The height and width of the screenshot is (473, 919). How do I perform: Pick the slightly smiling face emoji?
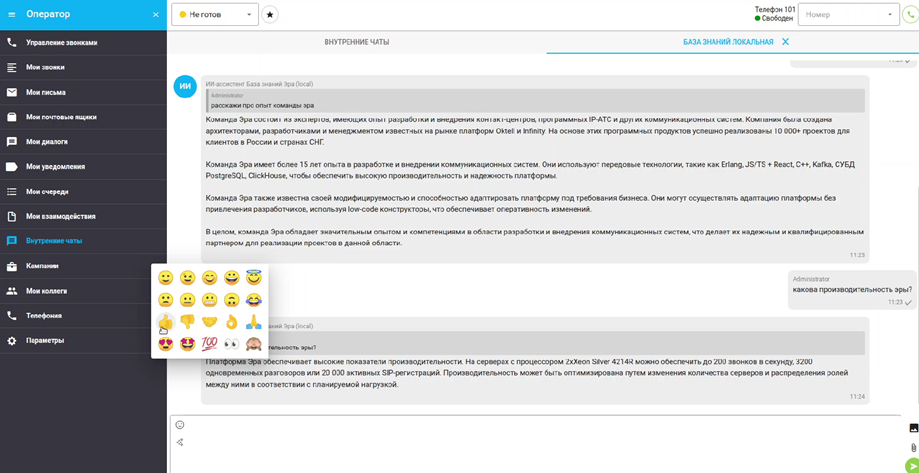[x=166, y=278]
